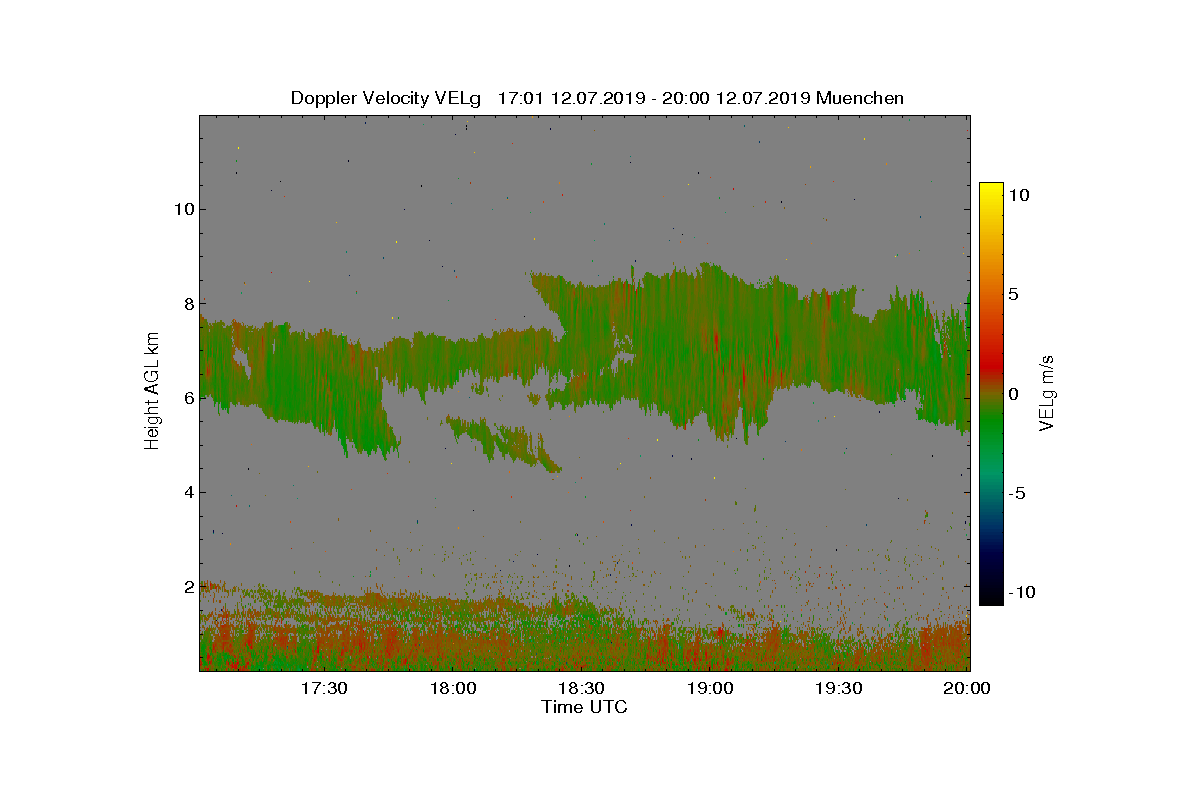1200x800 pixels.
Task: Click the height tick label '8'
Action: pos(188,303)
